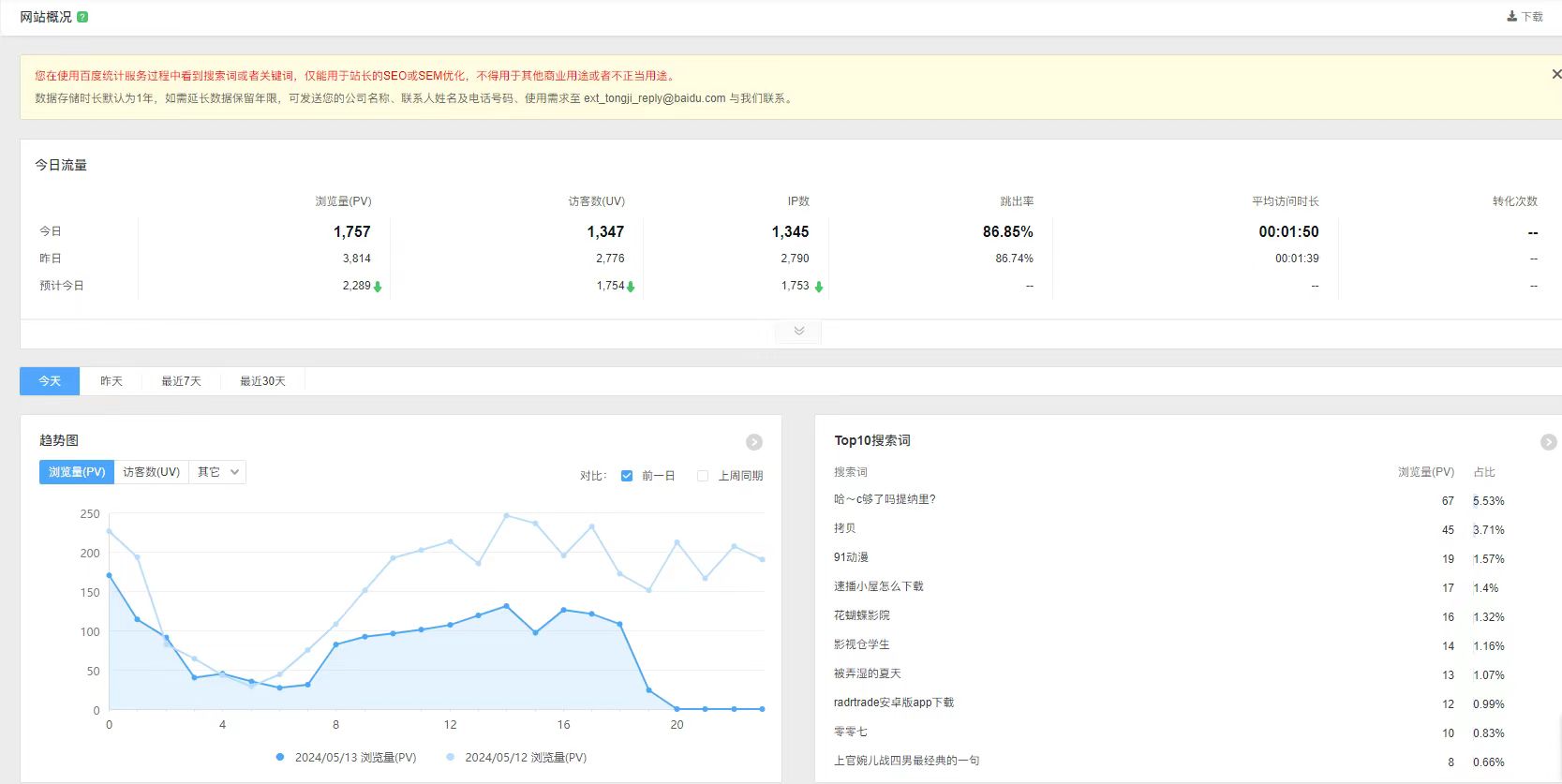Screen dimensions: 1562x784
Task: Select 浏览量(PV) chart metric button
Action: (77, 472)
